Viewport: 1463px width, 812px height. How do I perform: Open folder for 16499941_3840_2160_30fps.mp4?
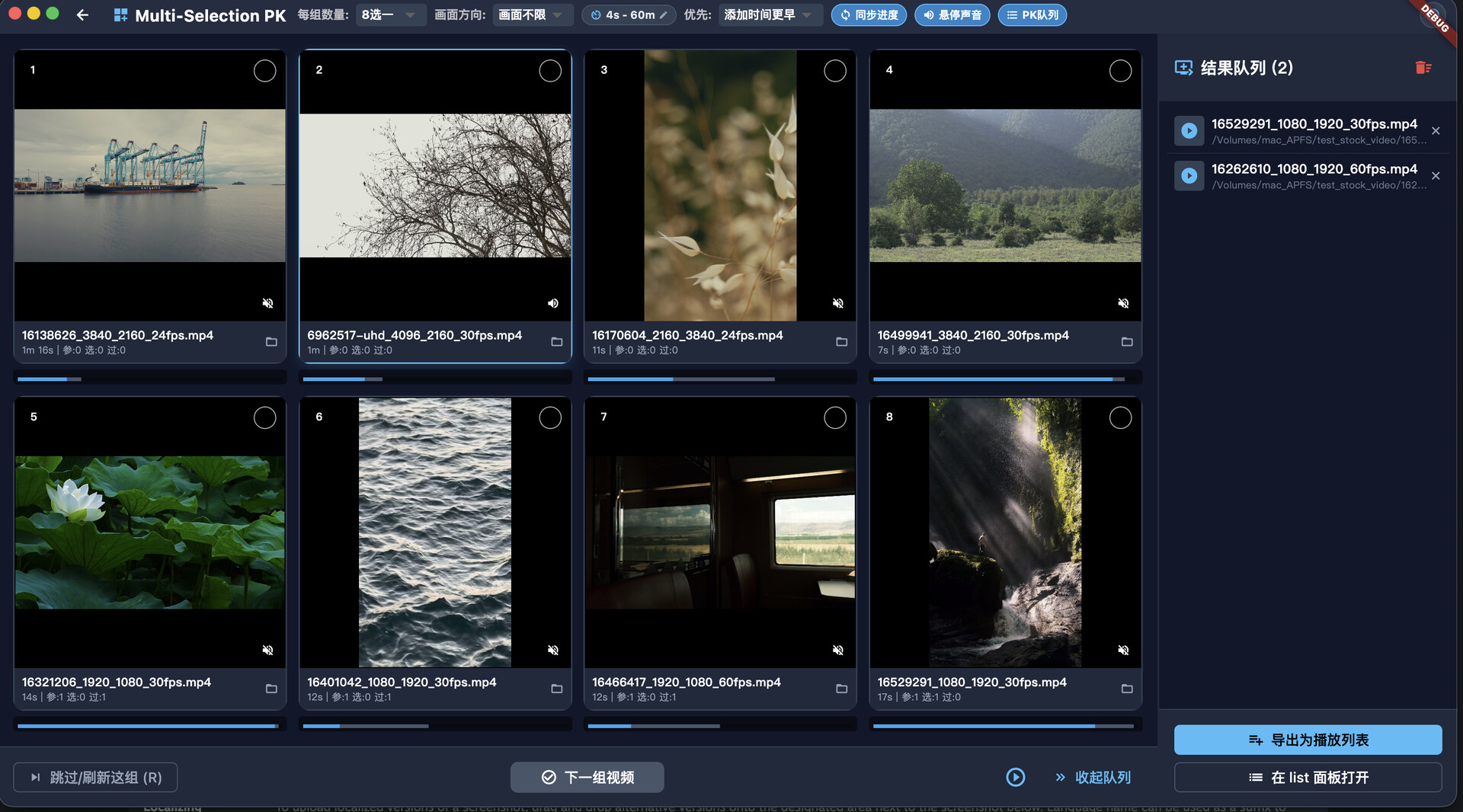point(1127,342)
